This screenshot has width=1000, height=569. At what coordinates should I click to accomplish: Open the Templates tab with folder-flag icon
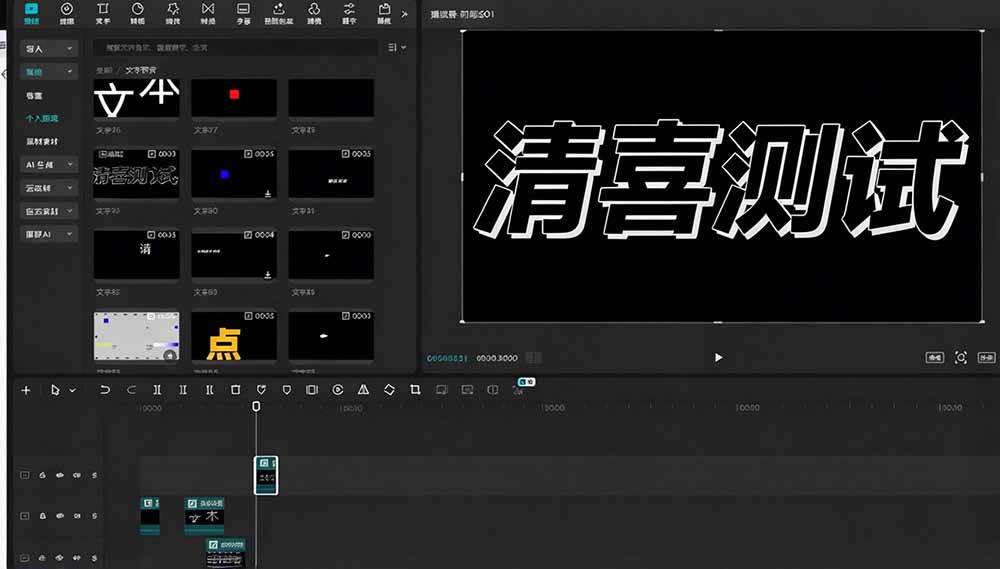(x=384, y=13)
